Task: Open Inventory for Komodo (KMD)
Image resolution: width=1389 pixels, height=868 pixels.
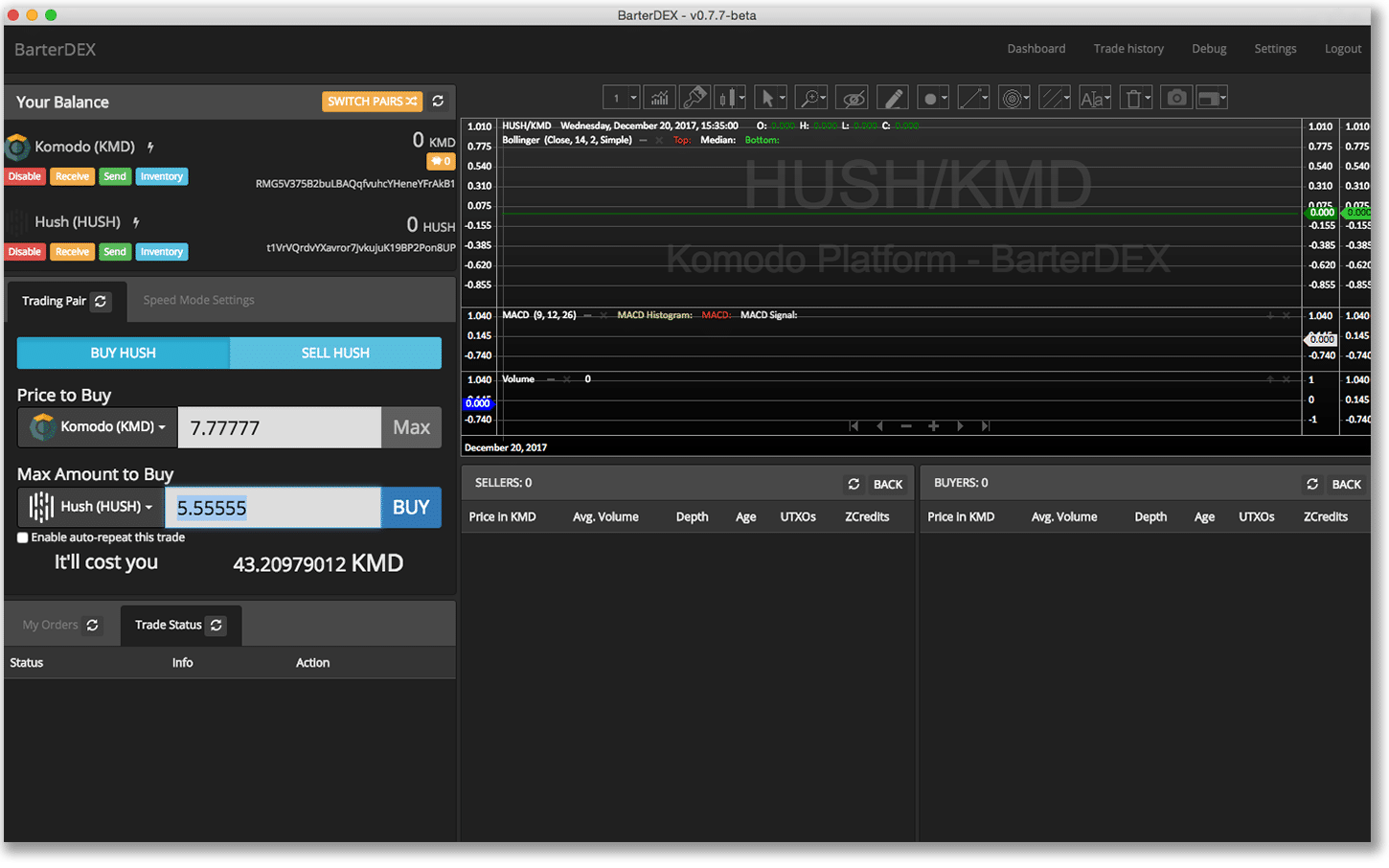Action: tap(162, 176)
